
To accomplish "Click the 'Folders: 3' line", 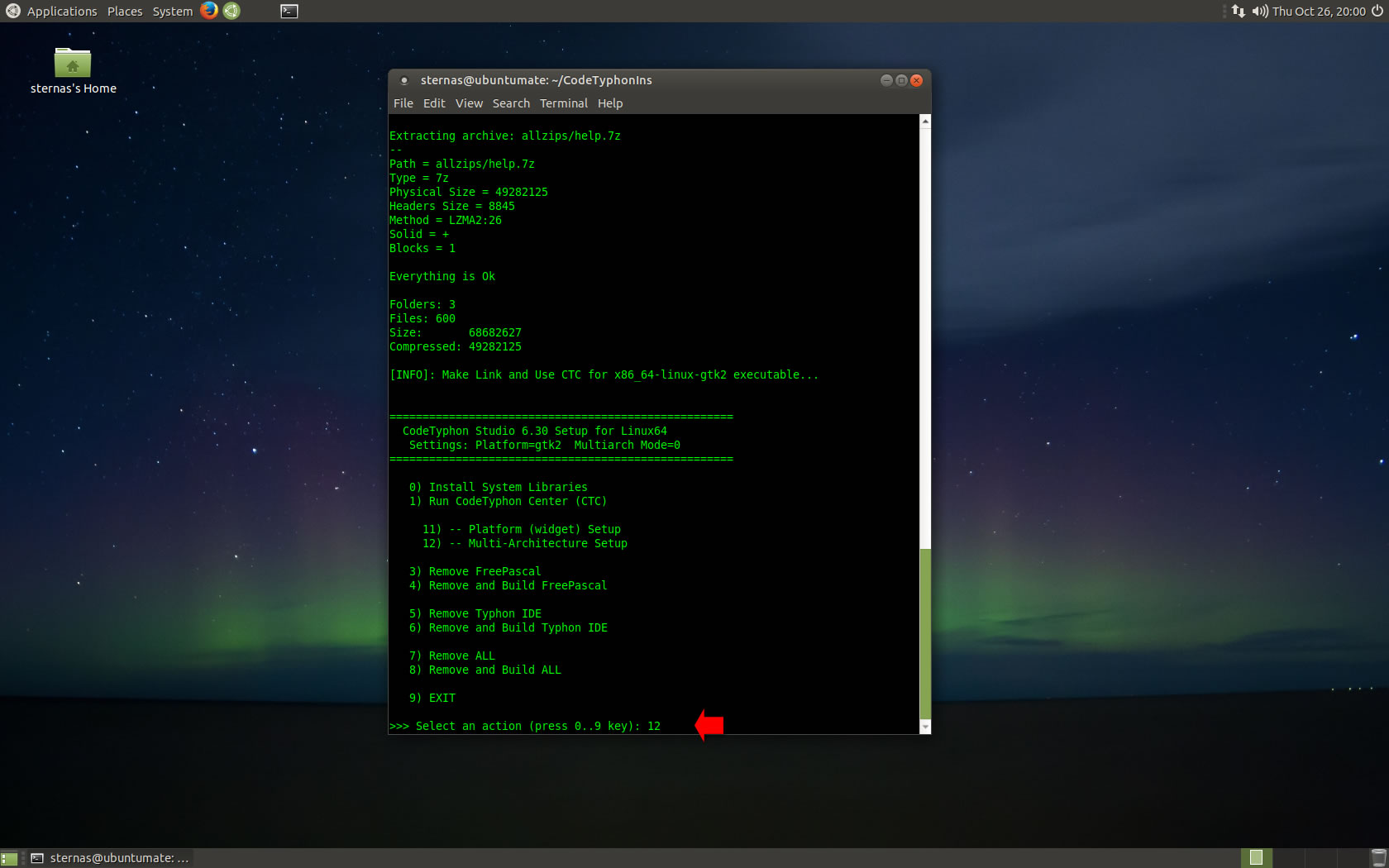I will pyautogui.click(x=422, y=305).
